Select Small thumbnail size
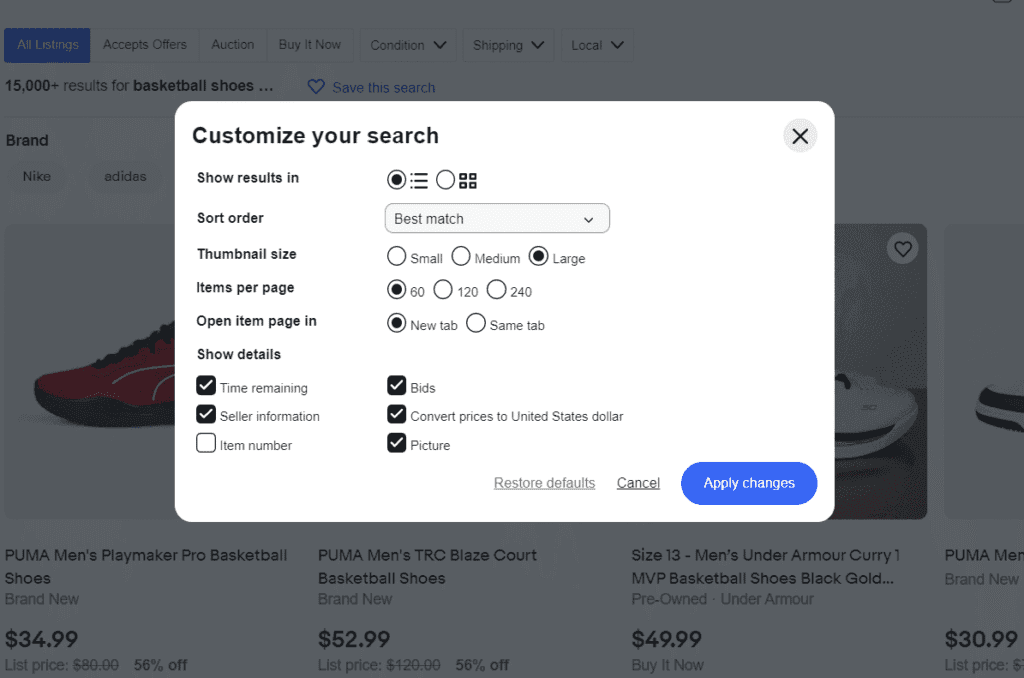The image size is (1024, 678). click(396, 256)
